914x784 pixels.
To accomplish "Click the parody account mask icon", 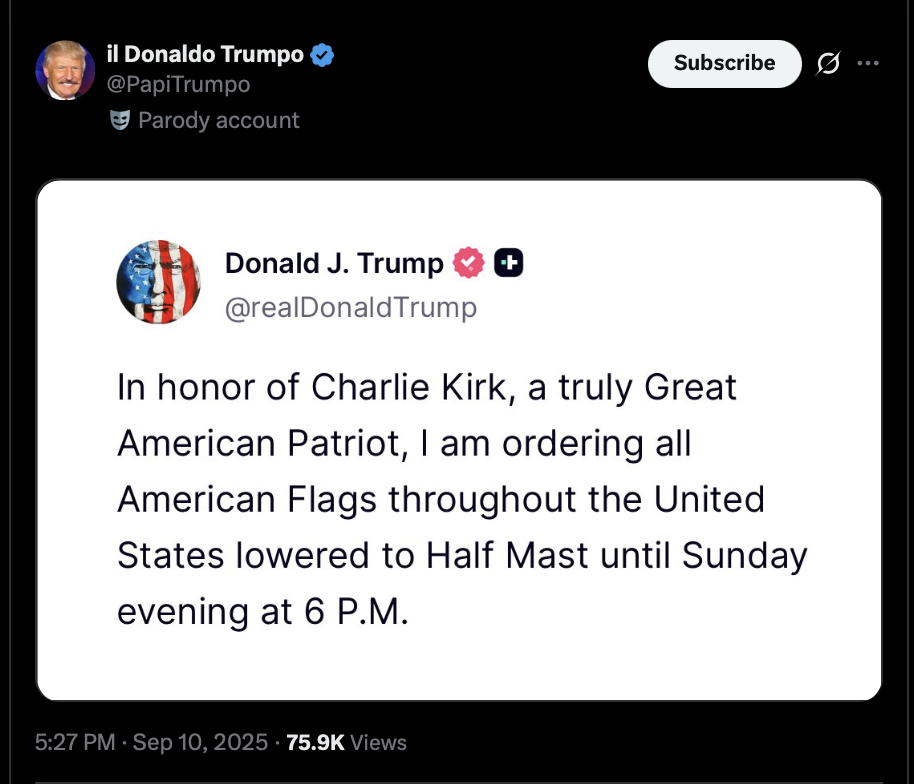I will click(x=120, y=121).
